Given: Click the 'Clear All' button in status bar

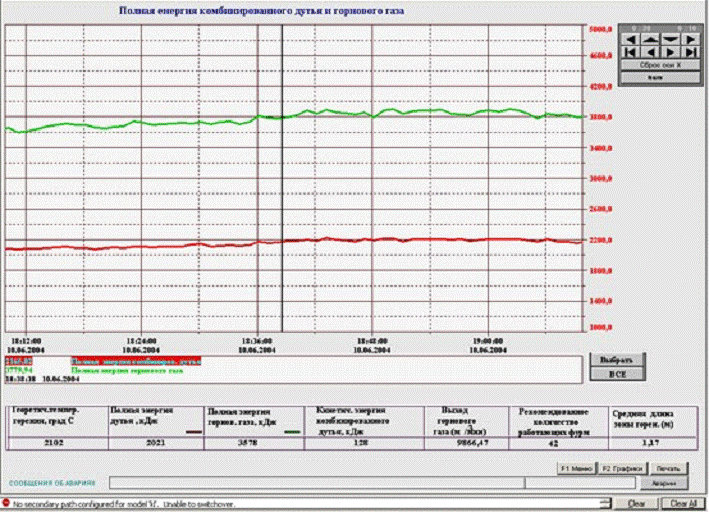Looking at the screenshot, I should [x=683, y=503].
